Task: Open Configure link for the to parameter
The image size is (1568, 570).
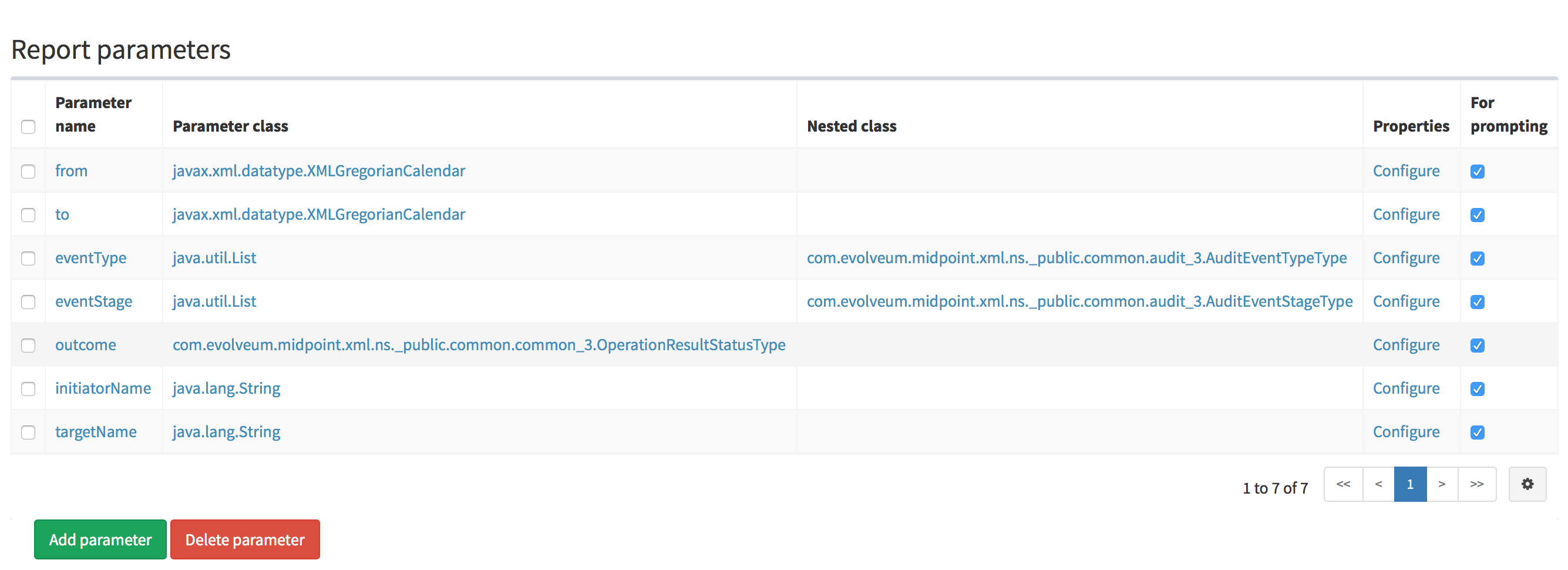Action: [x=1405, y=214]
